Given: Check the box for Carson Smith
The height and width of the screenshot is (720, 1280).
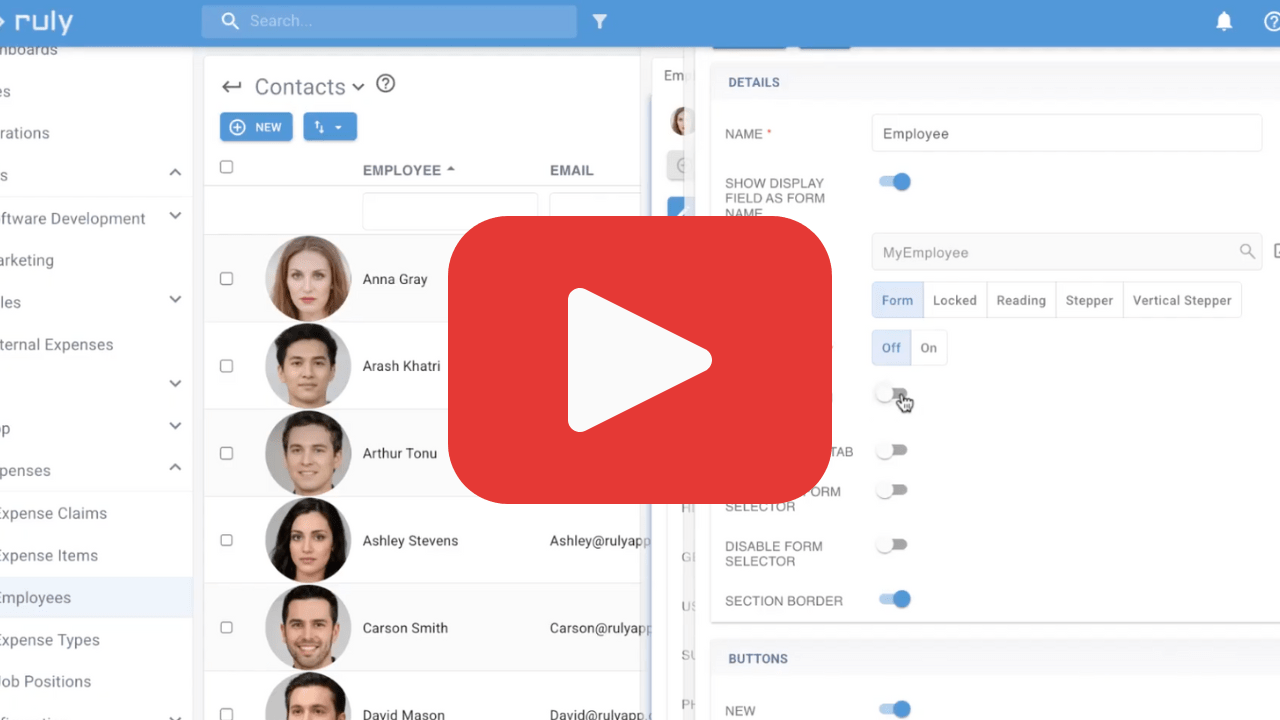Looking at the screenshot, I should 226,627.
